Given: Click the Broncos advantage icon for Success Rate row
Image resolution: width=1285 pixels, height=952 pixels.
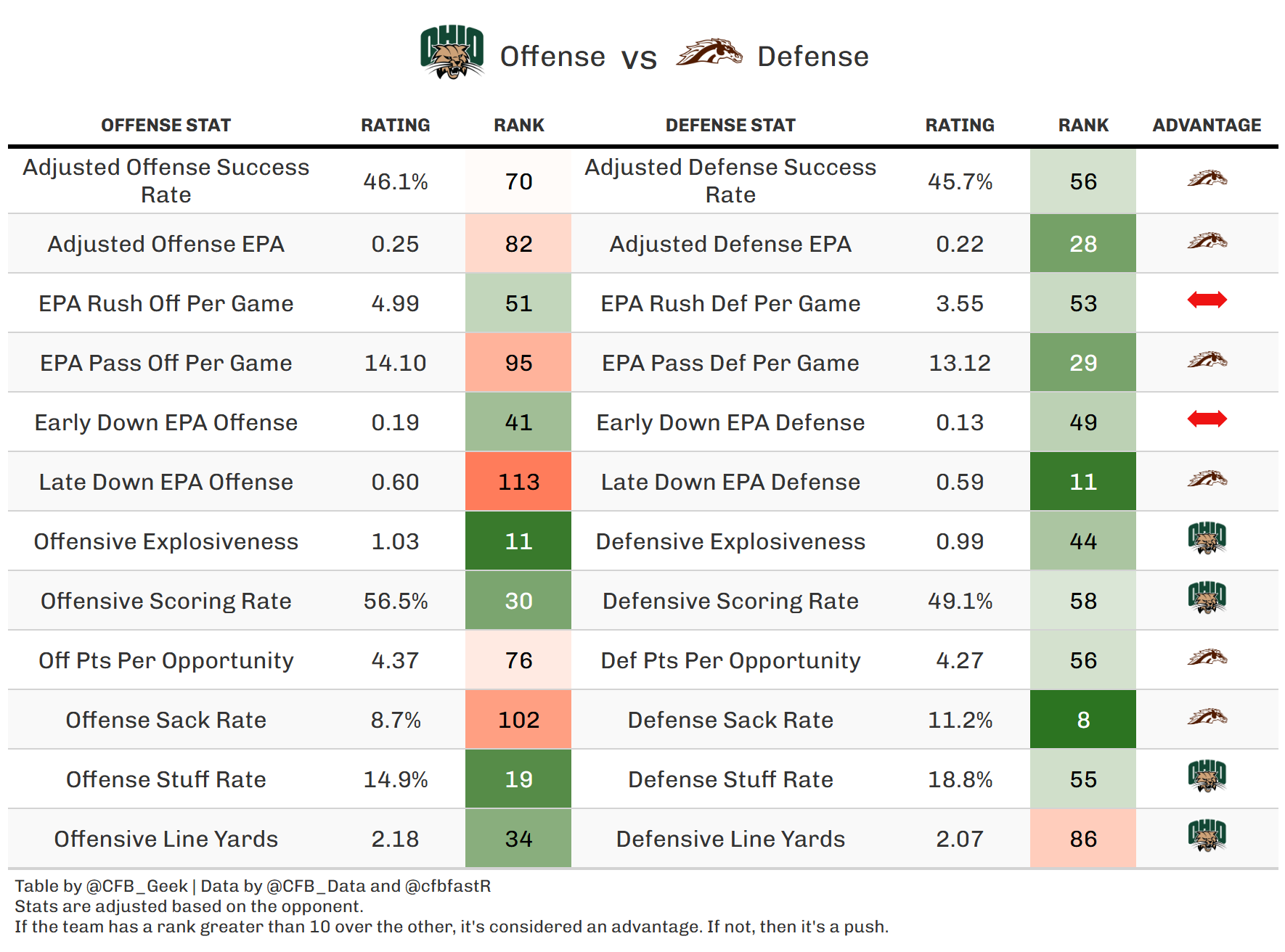Looking at the screenshot, I should pos(1207,178).
